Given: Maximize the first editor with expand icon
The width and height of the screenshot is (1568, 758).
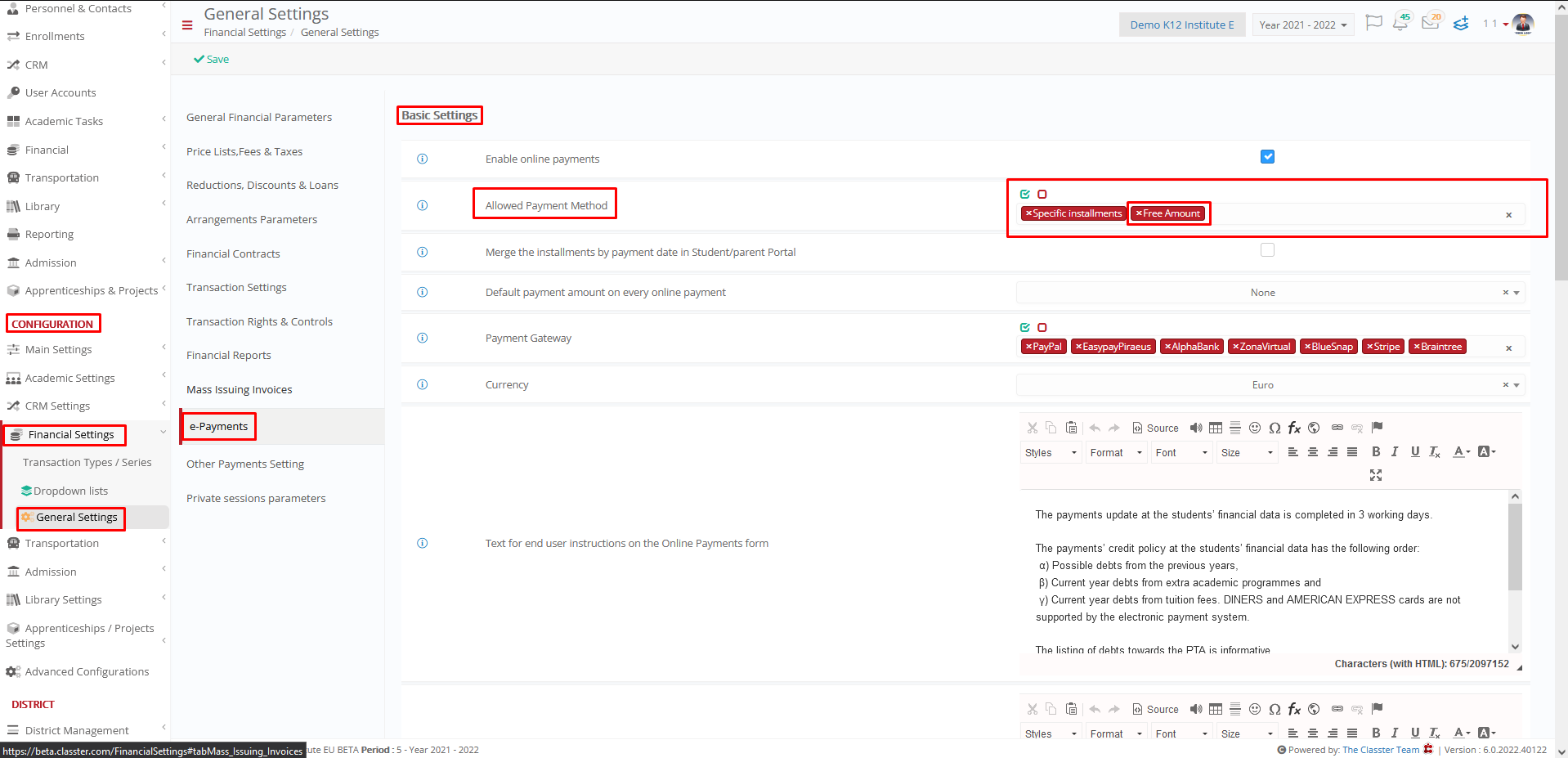Looking at the screenshot, I should coord(1376,475).
